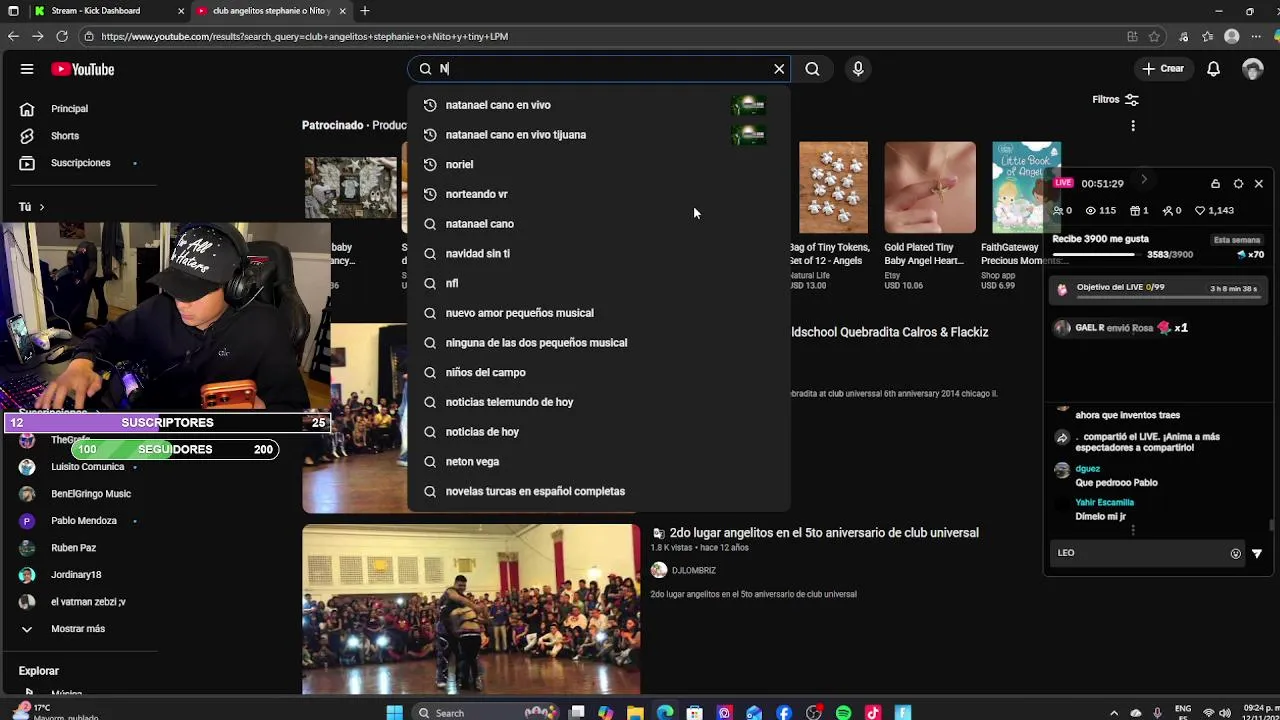Open live overlay settings gear
The width and height of the screenshot is (1280, 720).
tap(1238, 184)
